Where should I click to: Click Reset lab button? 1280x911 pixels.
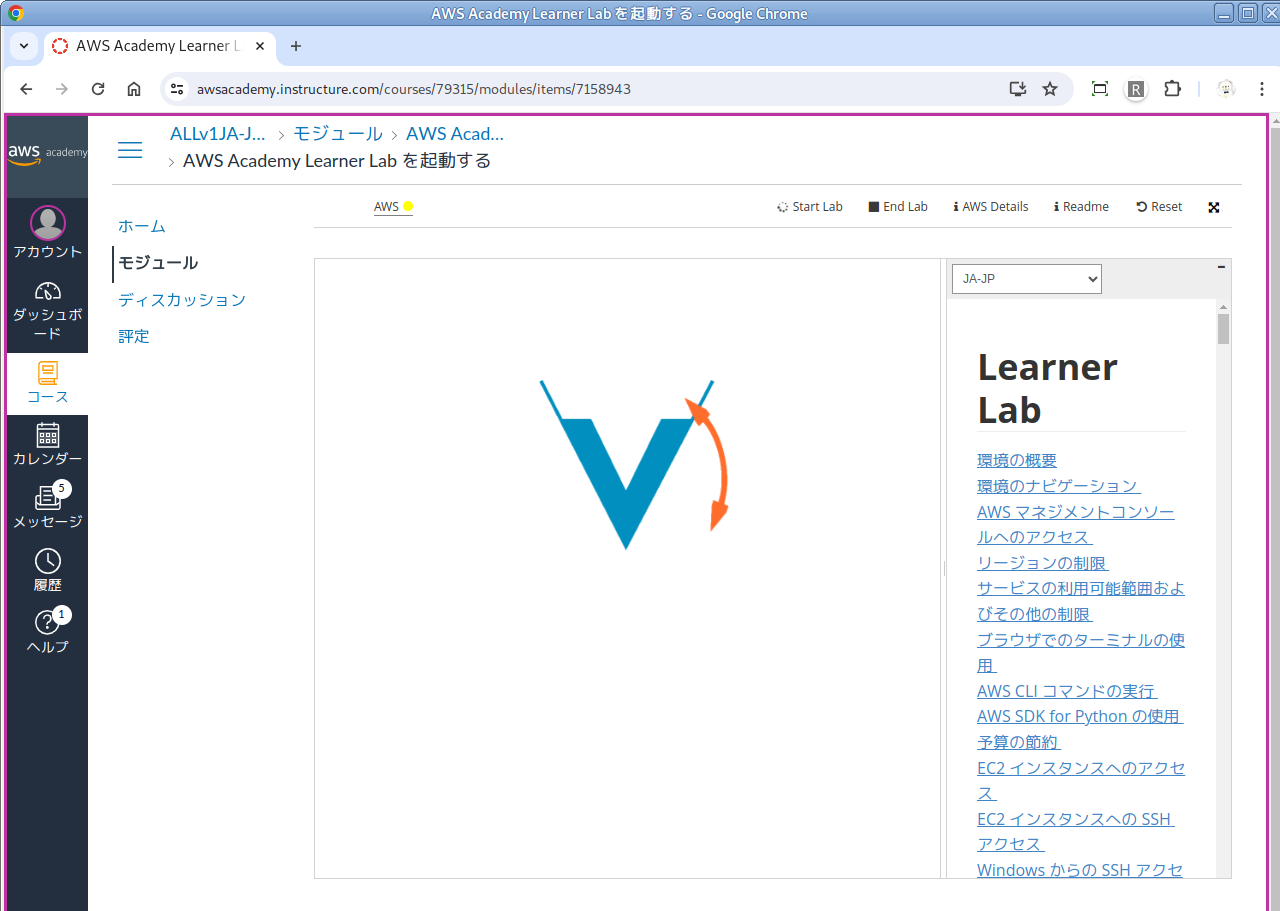coord(1159,207)
